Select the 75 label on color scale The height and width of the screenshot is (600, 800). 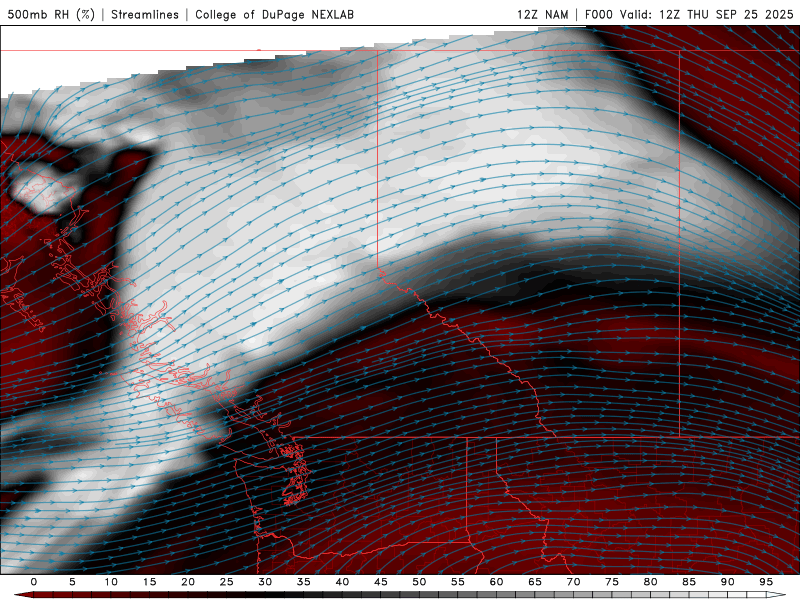[612, 582]
